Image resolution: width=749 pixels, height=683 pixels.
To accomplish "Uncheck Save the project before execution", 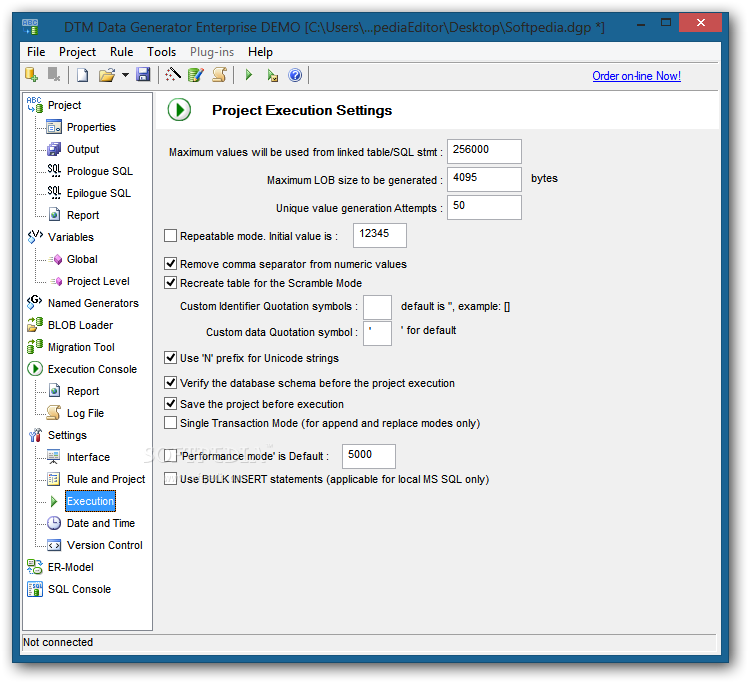I will click(170, 404).
